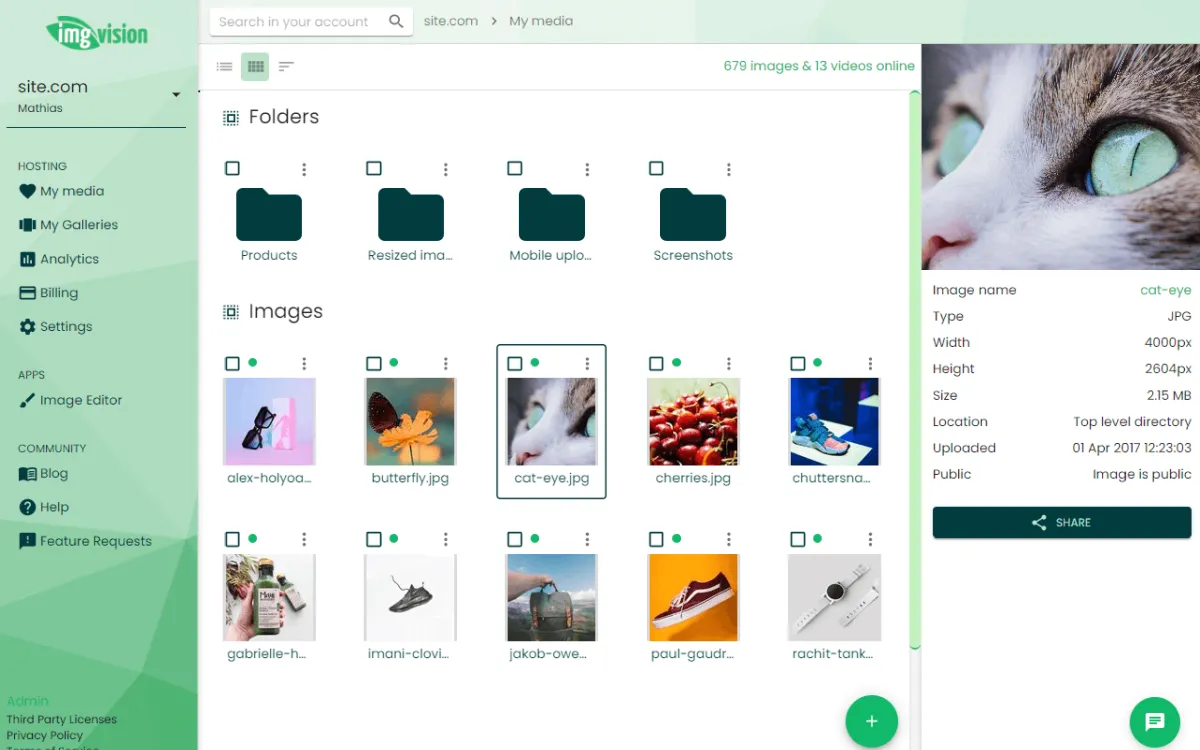The height and width of the screenshot is (750, 1200).
Task: Go to My media in sidebar
Action: 72,191
